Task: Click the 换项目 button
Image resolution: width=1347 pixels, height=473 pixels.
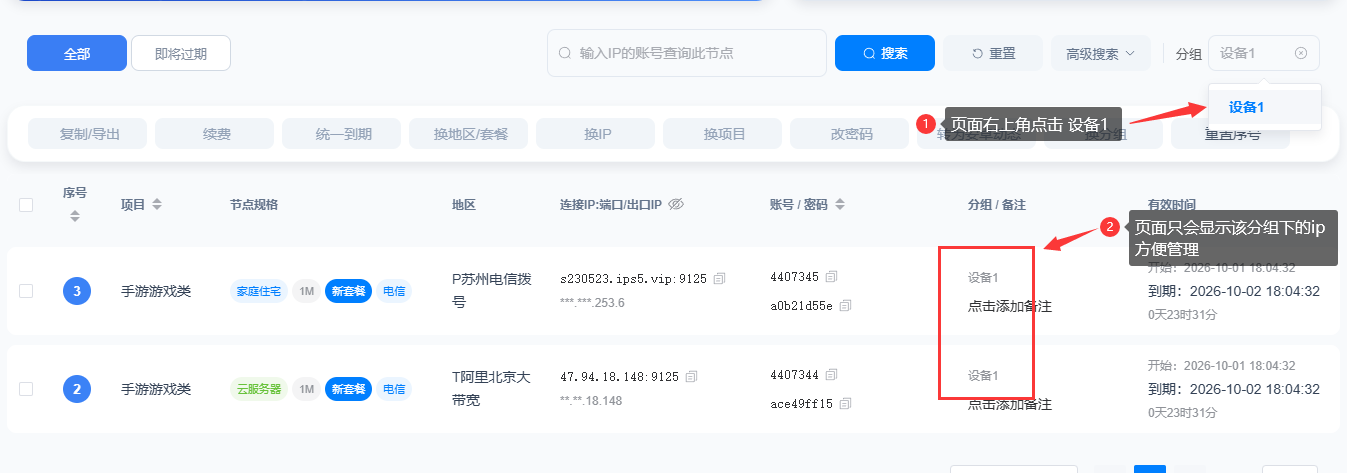Action: 723,133
